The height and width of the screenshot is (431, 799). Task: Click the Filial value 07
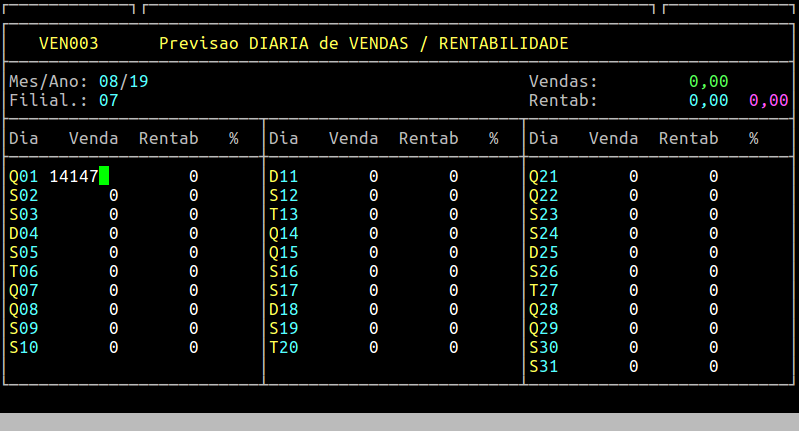pyautogui.click(x=108, y=100)
